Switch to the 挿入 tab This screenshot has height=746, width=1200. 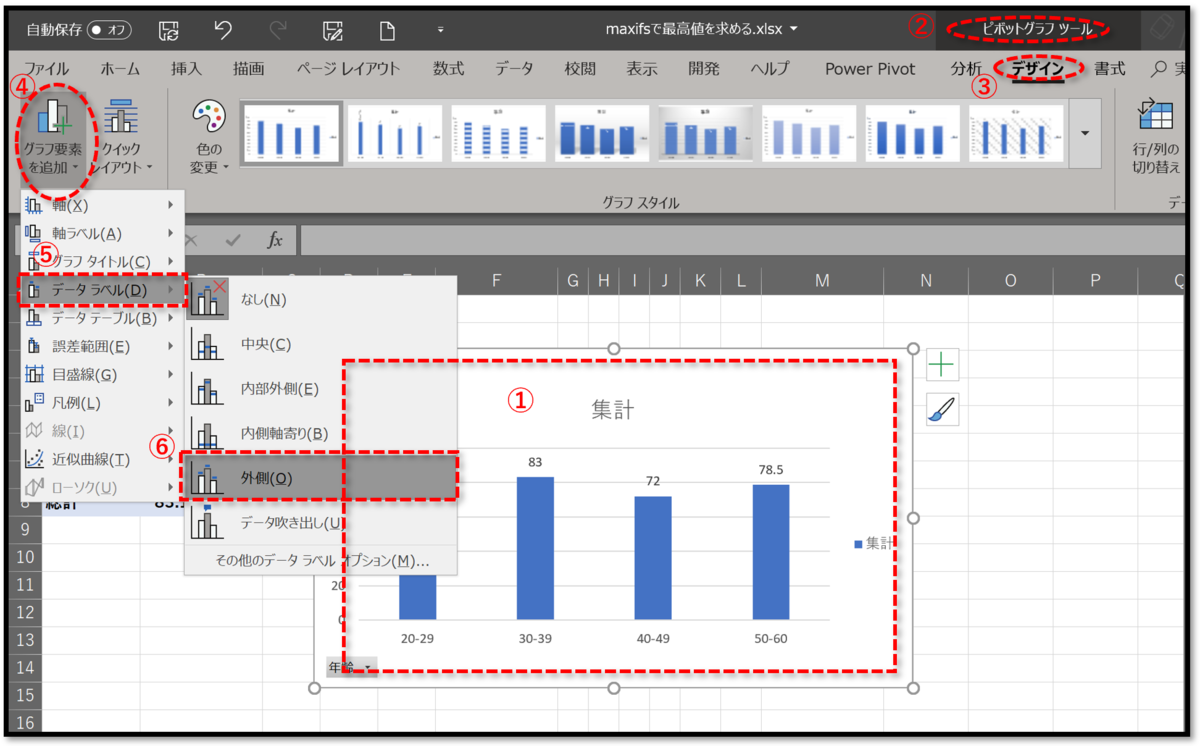[186, 69]
